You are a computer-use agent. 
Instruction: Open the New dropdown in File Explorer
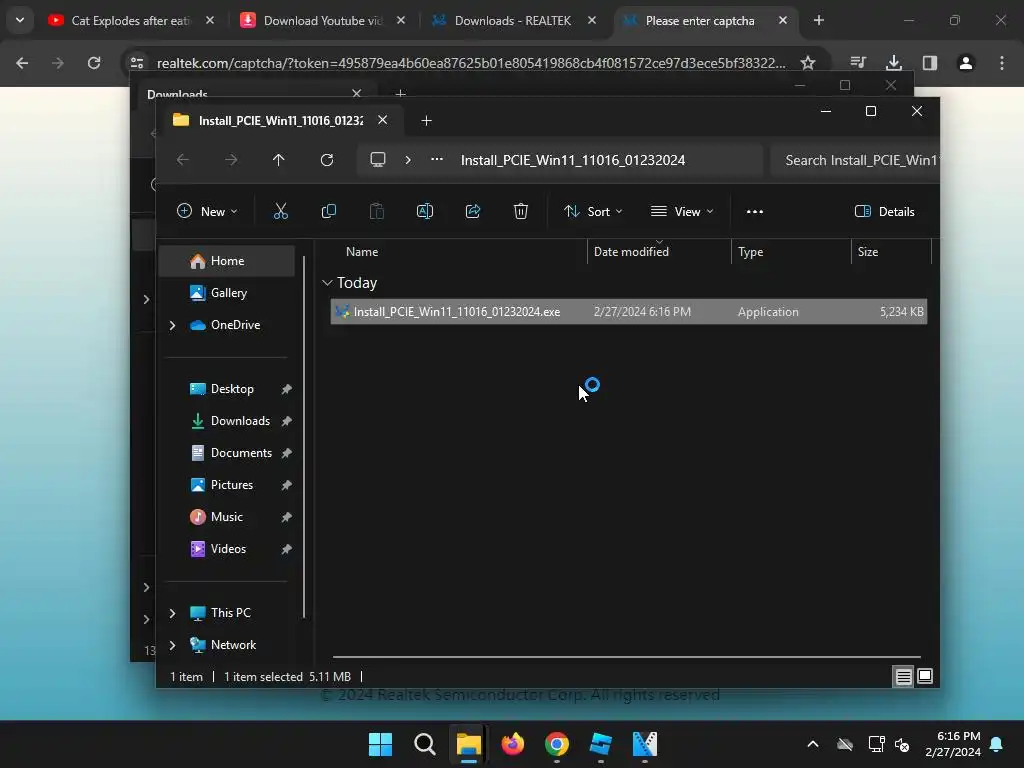tap(207, 212)
